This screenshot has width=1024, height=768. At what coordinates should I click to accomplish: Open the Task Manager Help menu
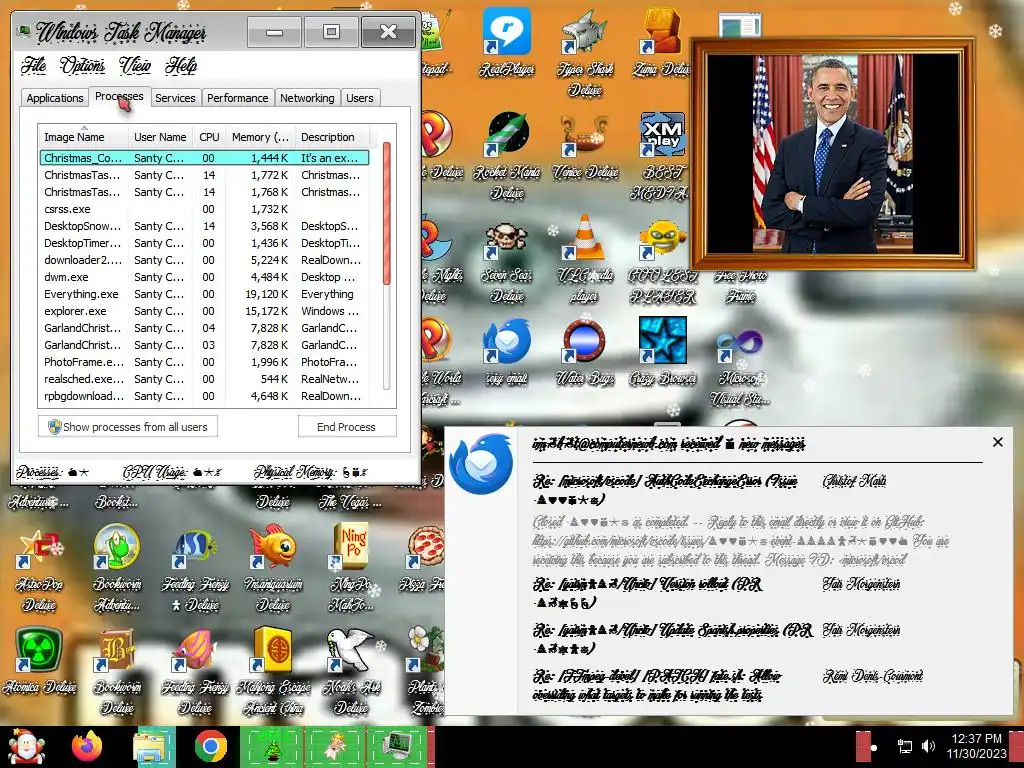pos(181,65)
